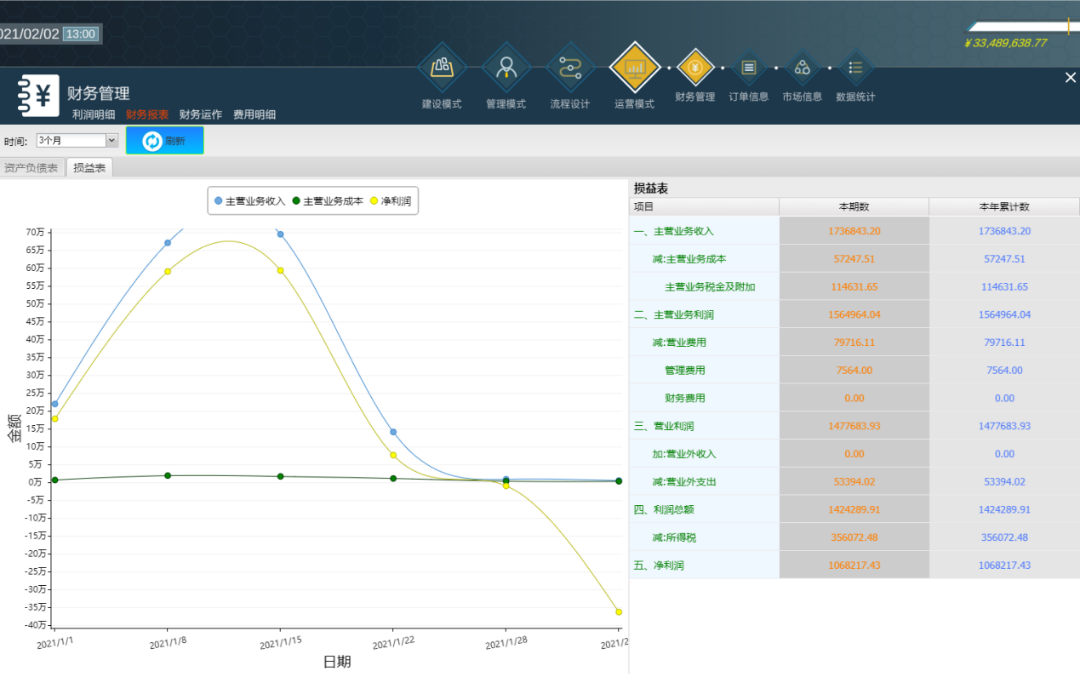
Task: Click the ¥33,489,638.77 balance amount
Action: 1006,43
